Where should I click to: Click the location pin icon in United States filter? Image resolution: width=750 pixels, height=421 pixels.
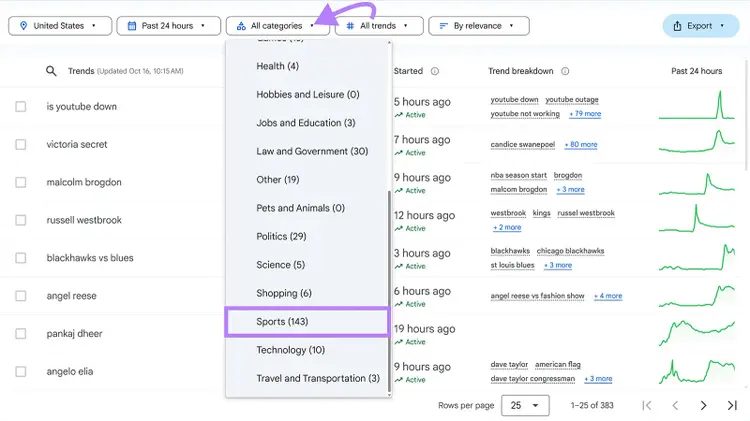point(23,26)
